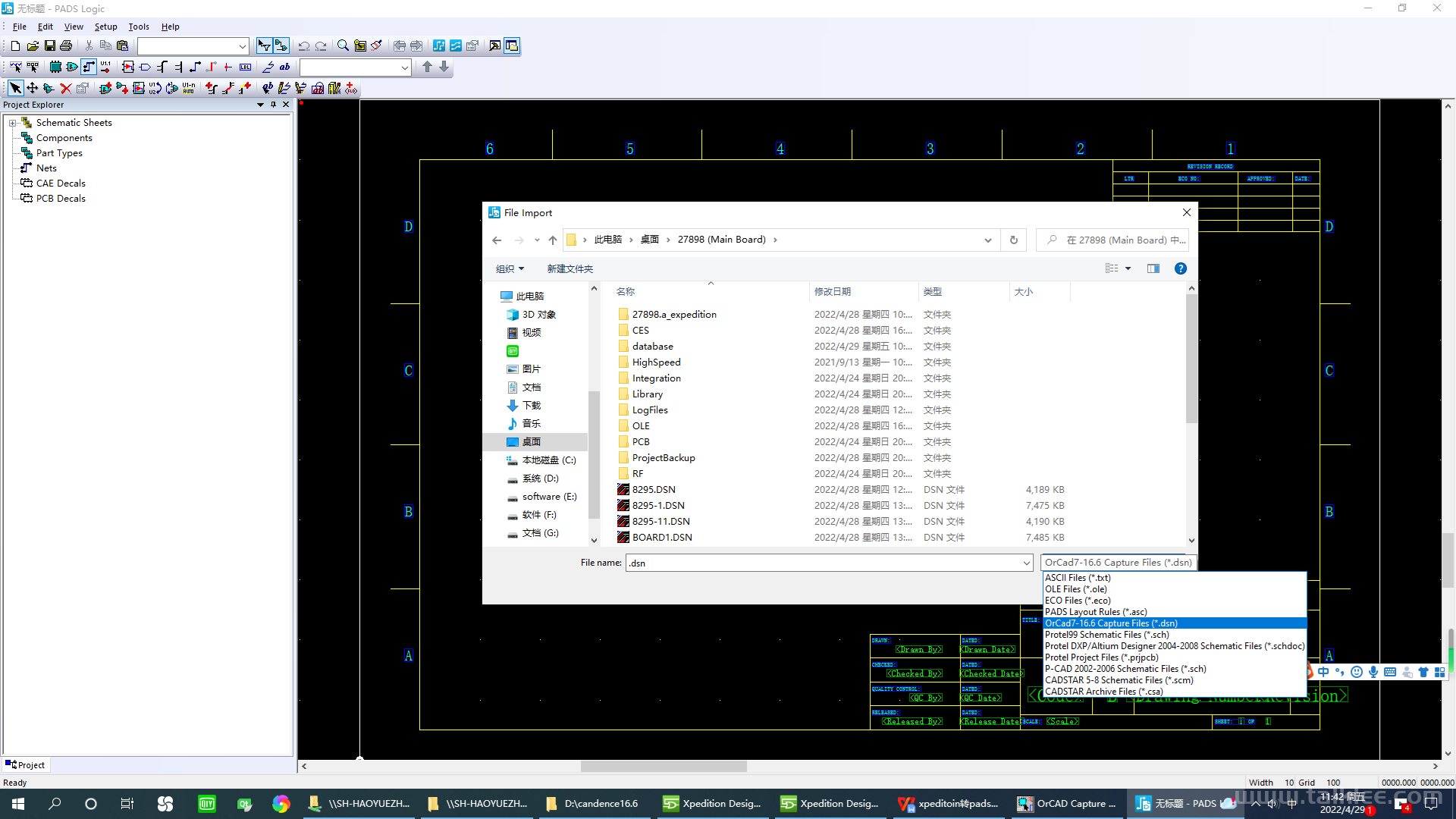Open the Tools menu
Viewport: 1456px width, 819px height.
(x=139, y=27)
